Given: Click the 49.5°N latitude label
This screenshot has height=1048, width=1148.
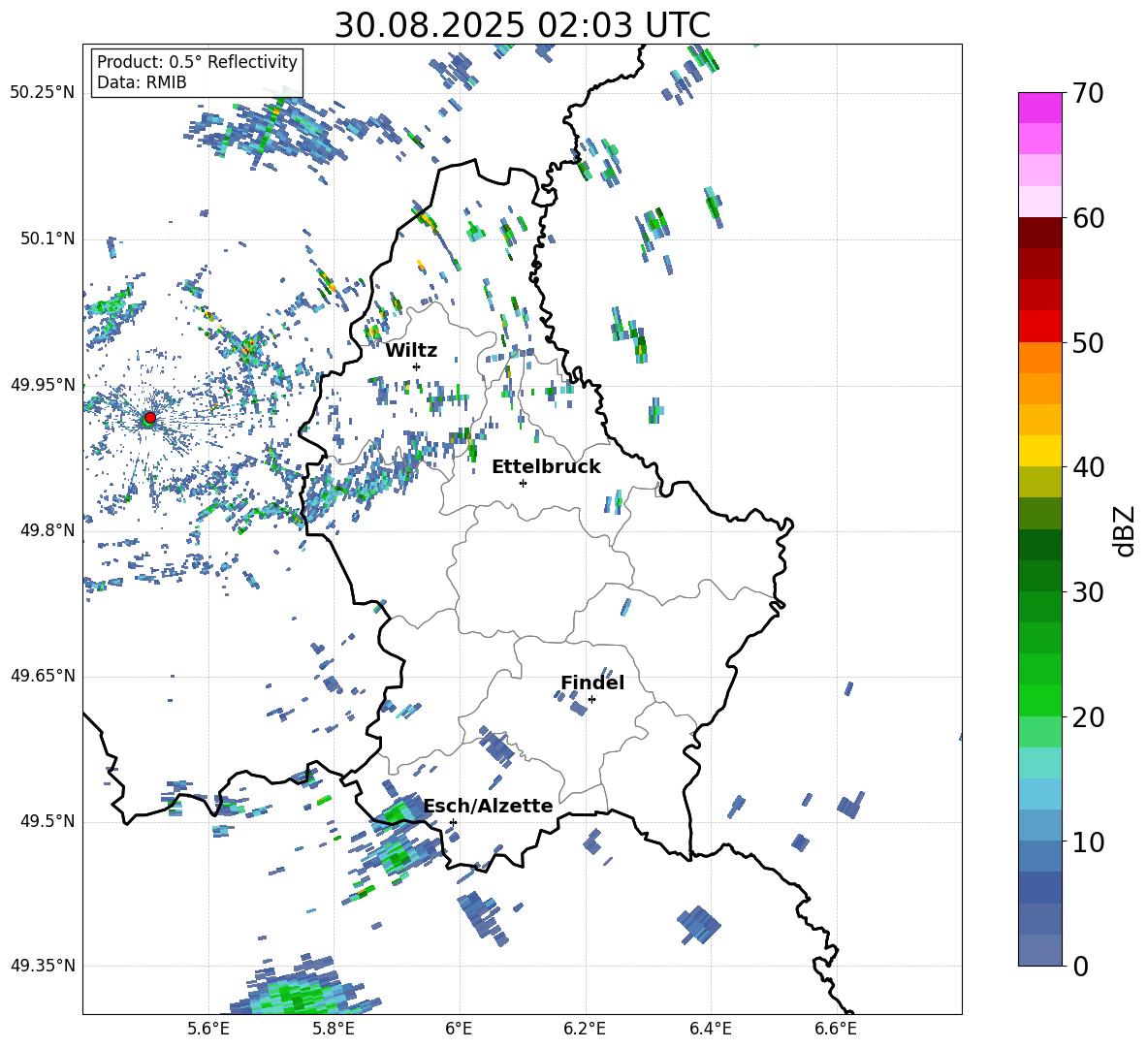Looking at the screenshot, I should pyautogui.click(x=47, y=821).
